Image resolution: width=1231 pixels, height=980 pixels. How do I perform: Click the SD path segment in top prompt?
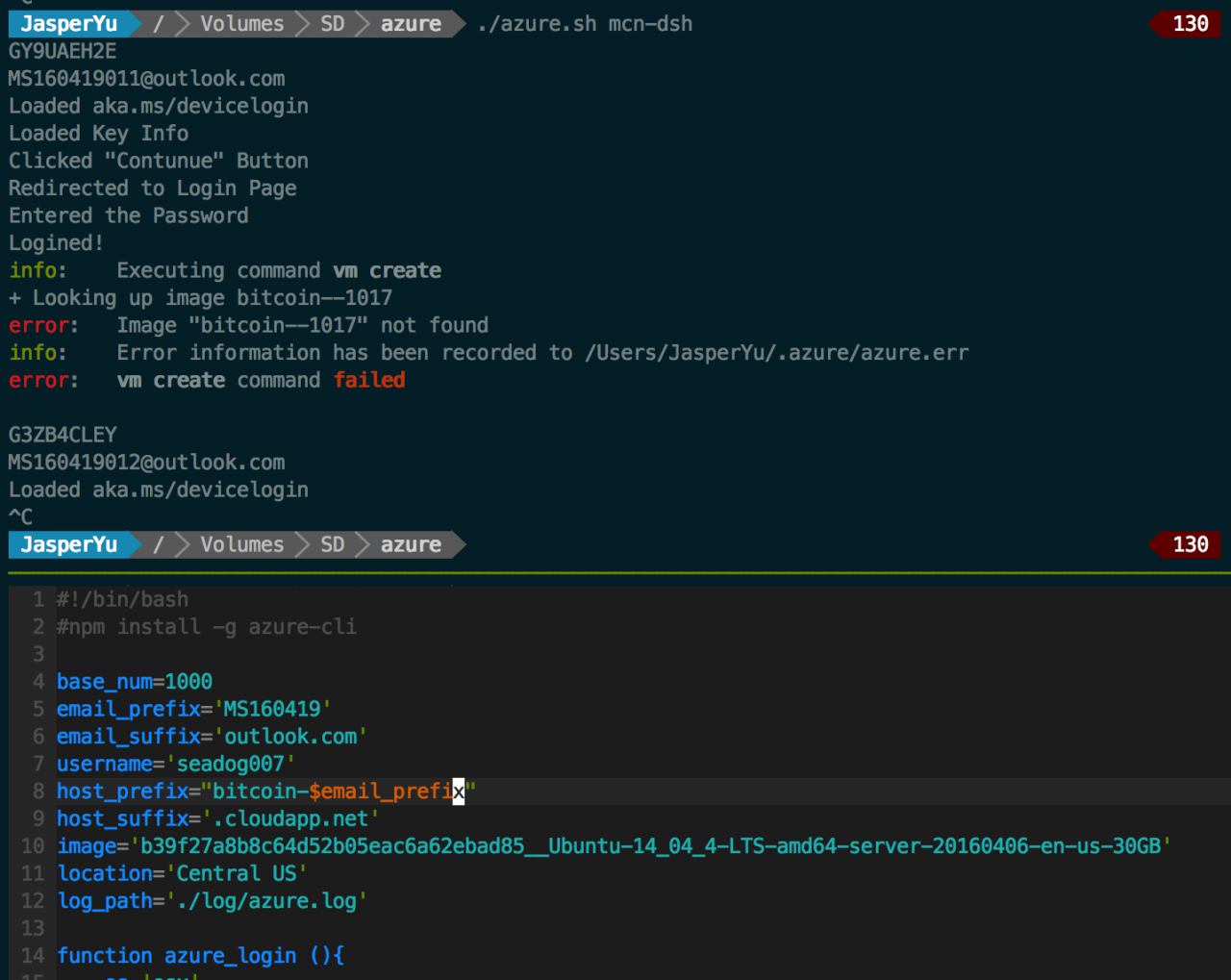pos(332,24)
